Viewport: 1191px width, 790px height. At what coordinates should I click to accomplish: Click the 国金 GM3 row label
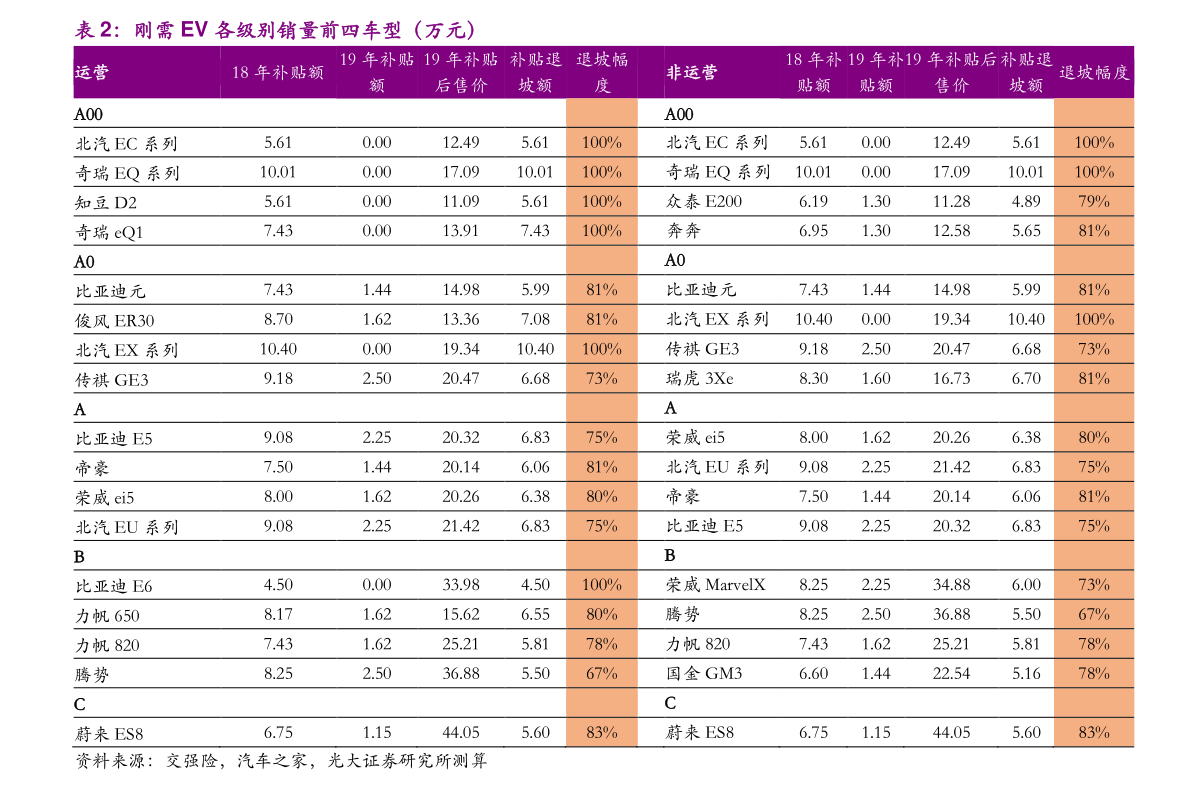[x=703, y=673]
